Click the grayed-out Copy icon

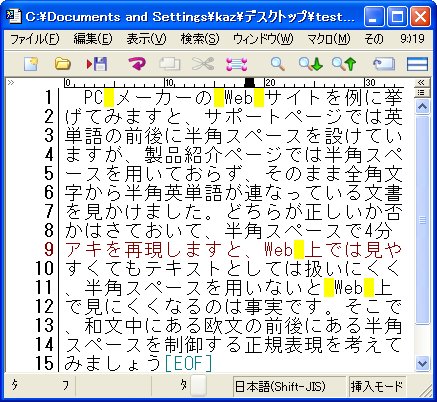coord(169,64)
